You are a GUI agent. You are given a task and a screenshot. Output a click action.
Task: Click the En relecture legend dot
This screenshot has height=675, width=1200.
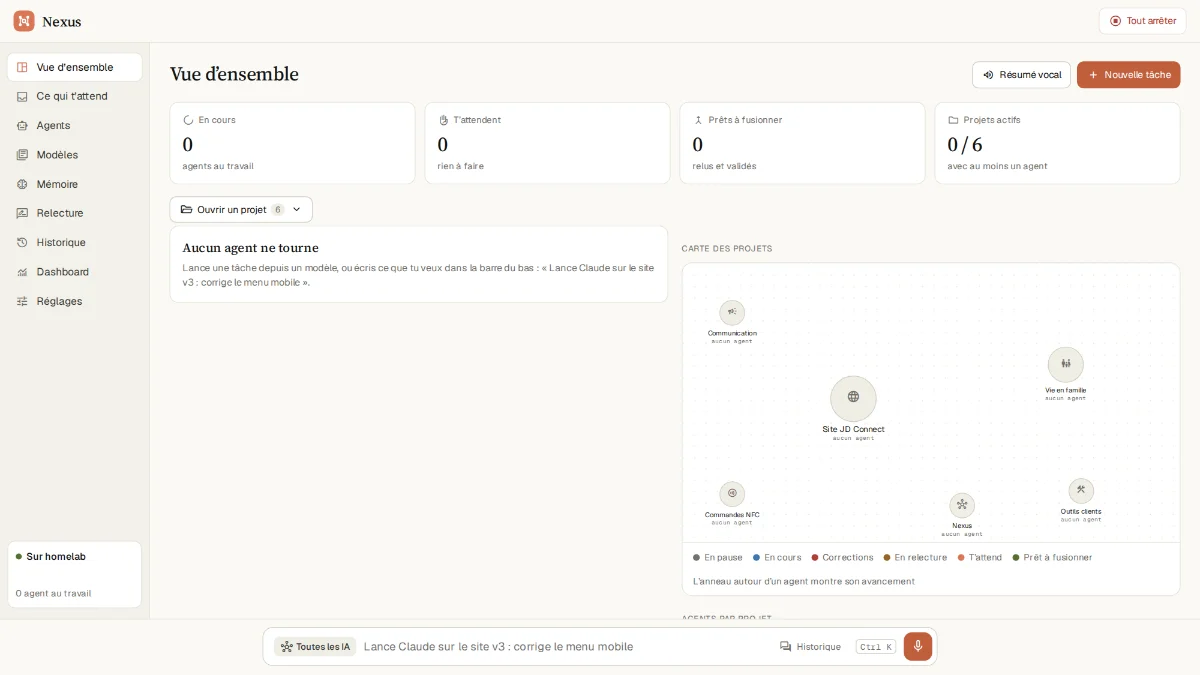coord(887,557)
